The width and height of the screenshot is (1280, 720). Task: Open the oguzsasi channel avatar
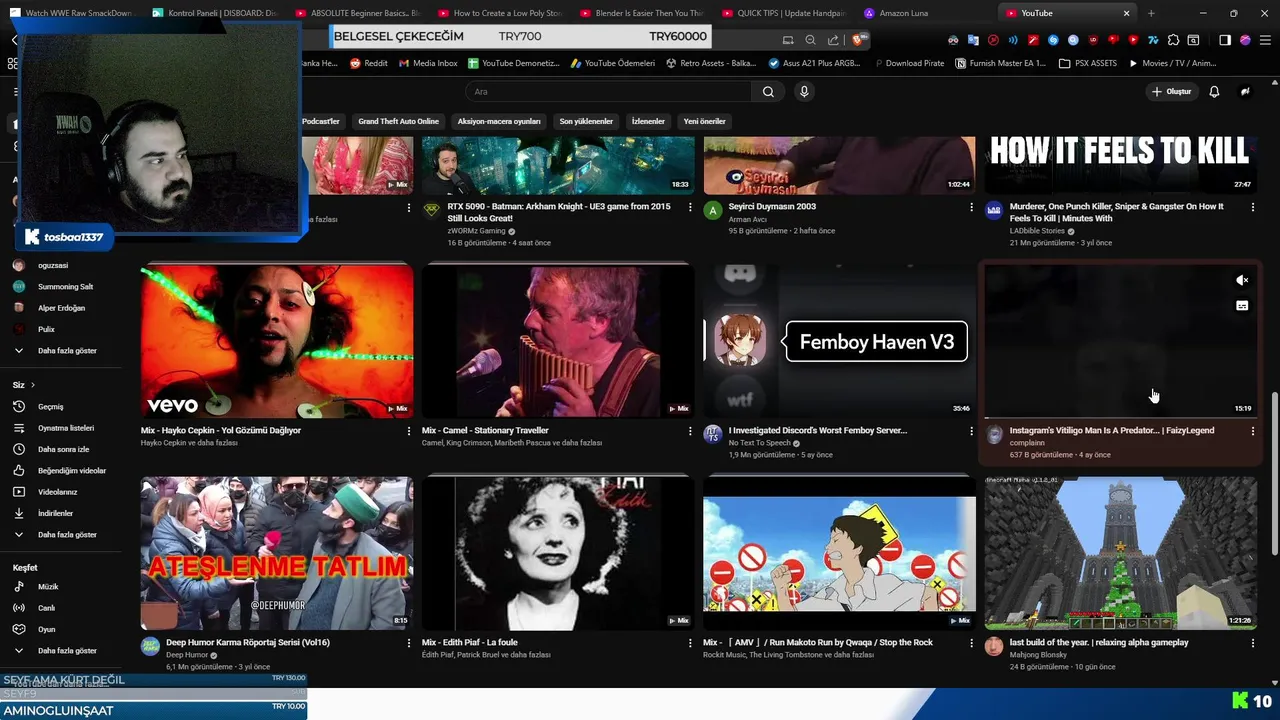(18, 265)
